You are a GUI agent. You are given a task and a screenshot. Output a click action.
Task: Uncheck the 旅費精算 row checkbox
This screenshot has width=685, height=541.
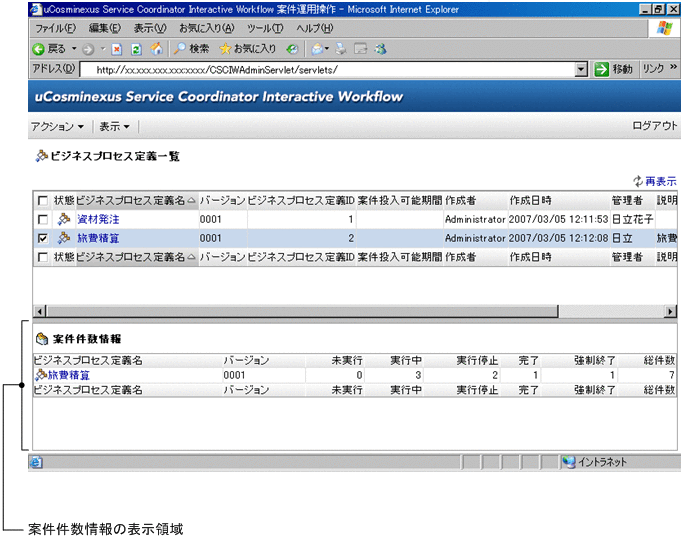(42, 239)
